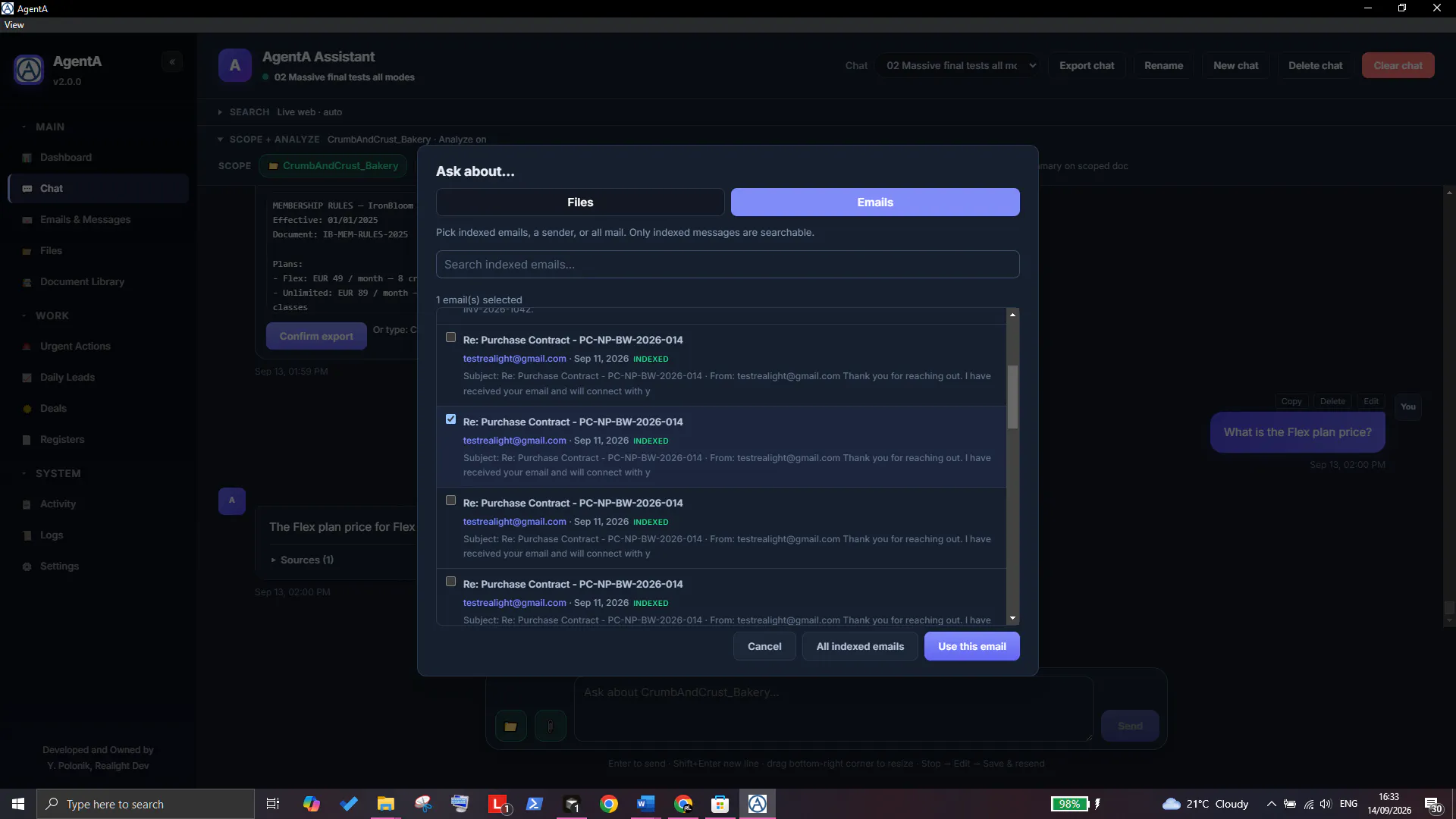Open File Explorer from the taskbar
Viewport: 1456px width, 819px height.
coord(386,804)
